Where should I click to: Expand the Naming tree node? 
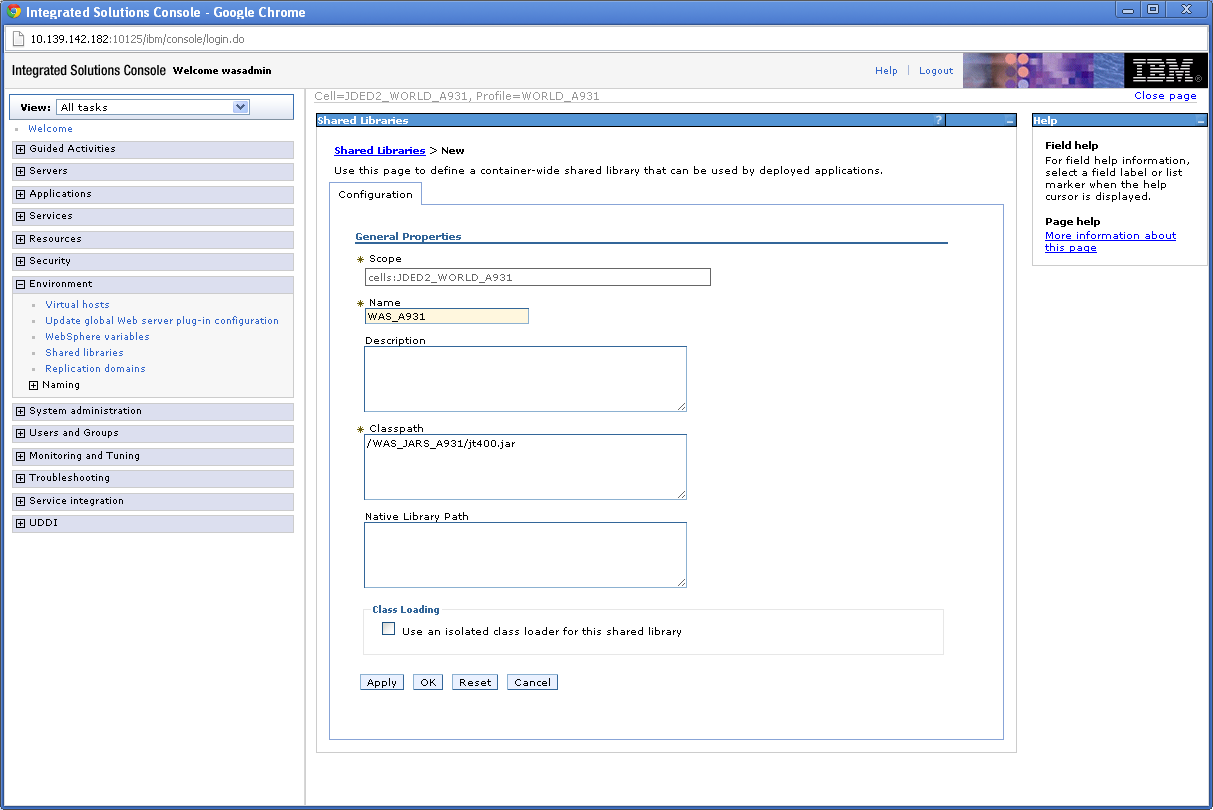pos(34,385)
